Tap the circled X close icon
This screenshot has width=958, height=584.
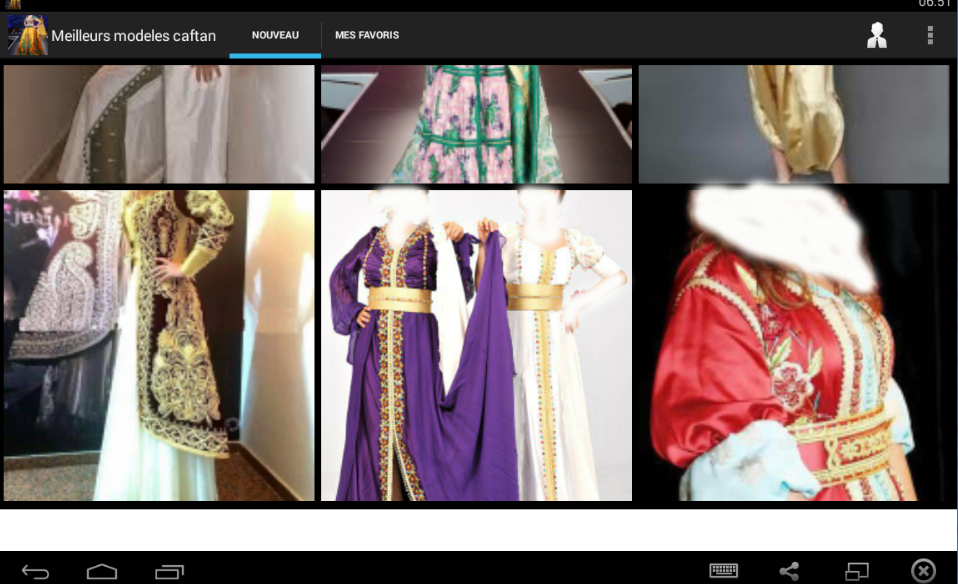(x=923, y=571)
